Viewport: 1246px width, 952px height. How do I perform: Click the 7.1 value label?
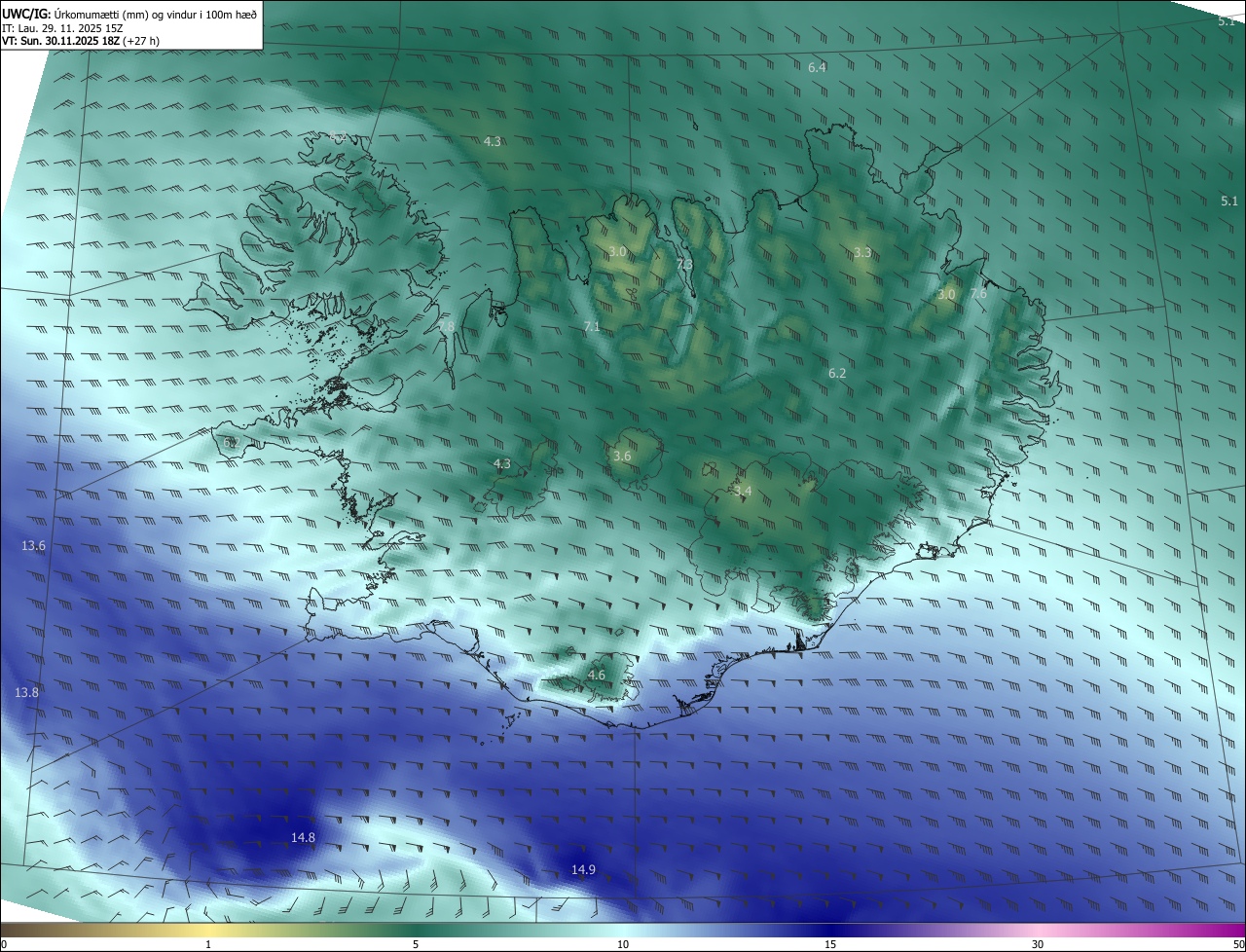click(x=592, y=327)
